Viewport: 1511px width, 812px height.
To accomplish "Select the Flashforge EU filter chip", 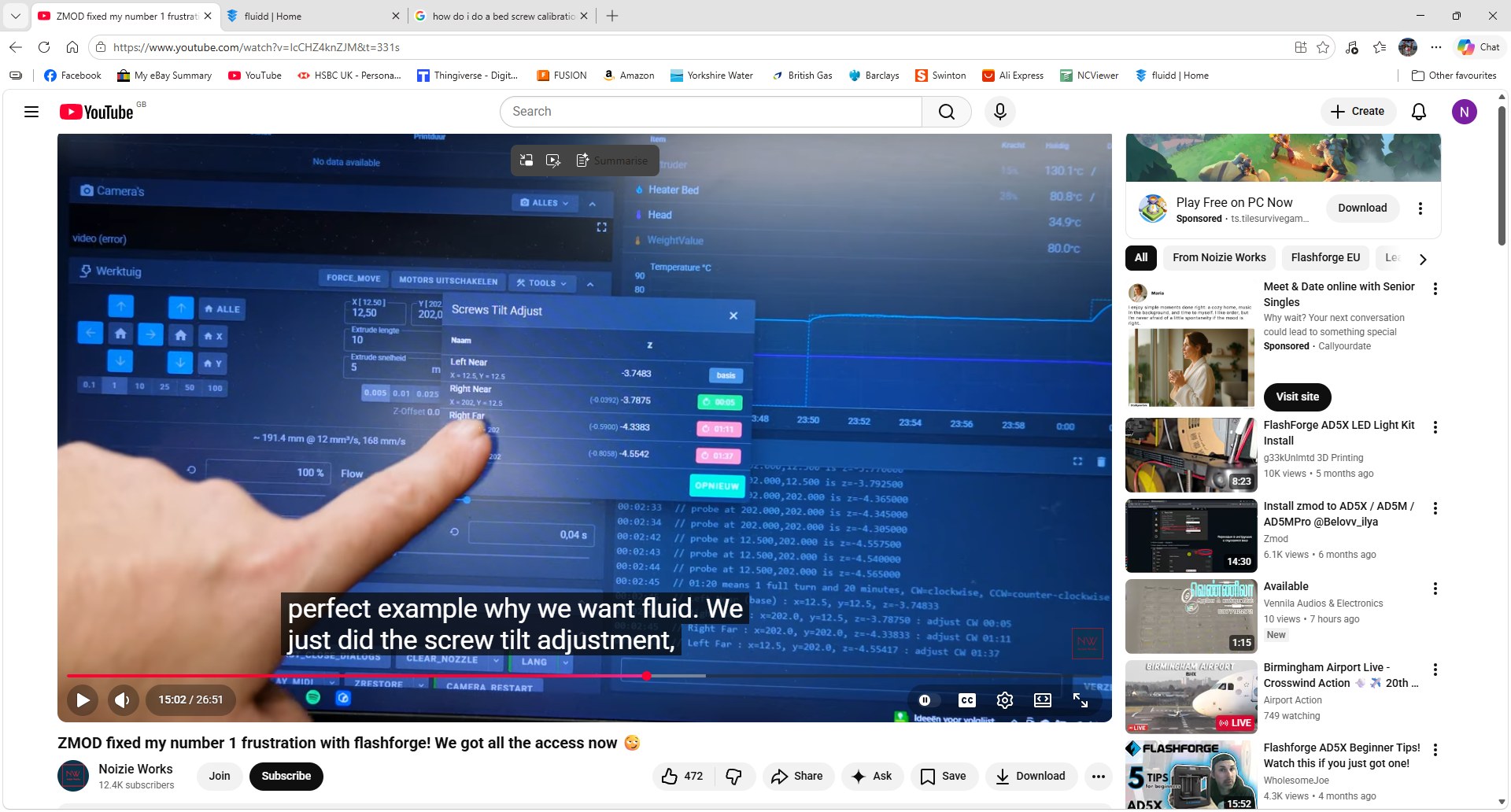I will (x=1325, y=257).
